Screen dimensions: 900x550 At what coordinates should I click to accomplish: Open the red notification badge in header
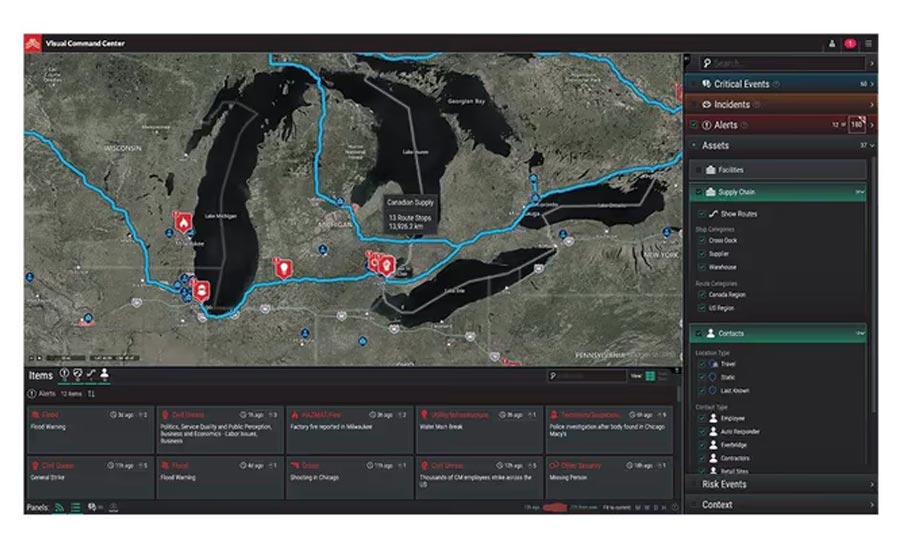tap(850, 44)
